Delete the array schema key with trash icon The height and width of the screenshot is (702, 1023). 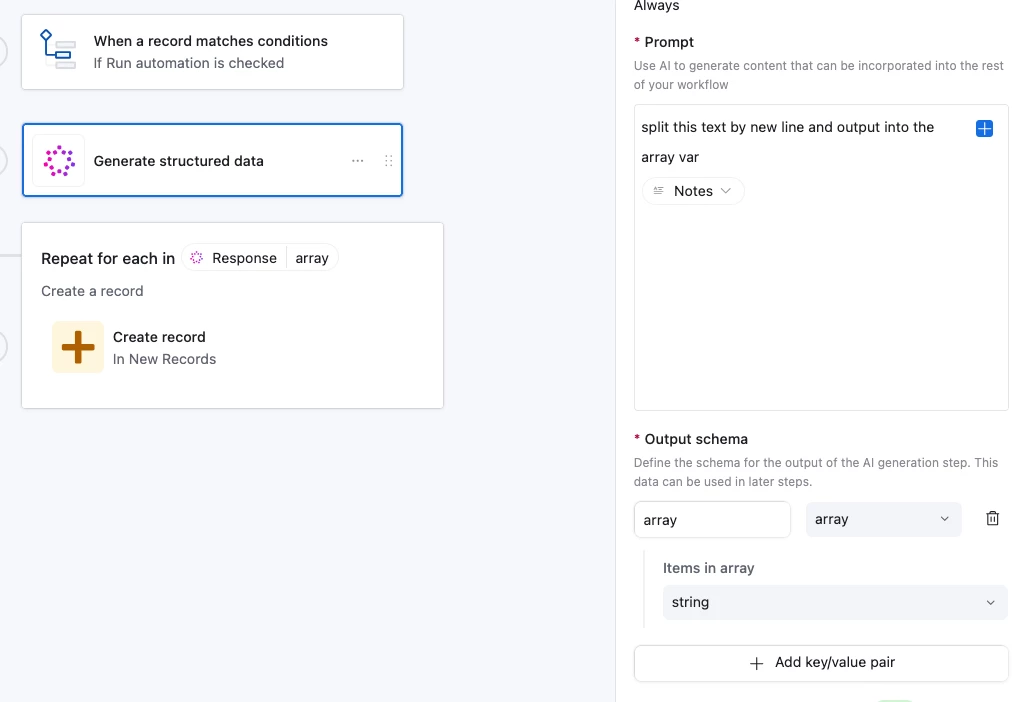pos(992,519)
